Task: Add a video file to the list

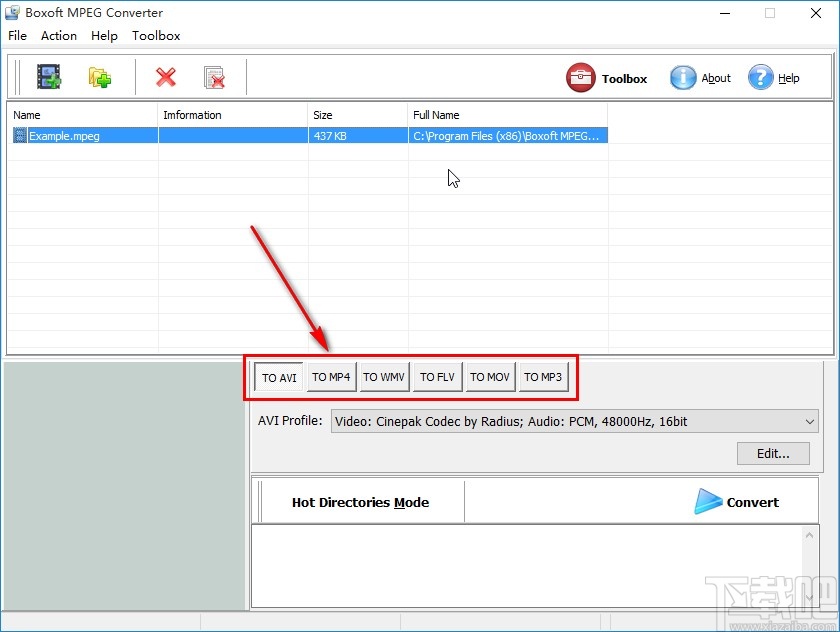Action: (48, 76)
